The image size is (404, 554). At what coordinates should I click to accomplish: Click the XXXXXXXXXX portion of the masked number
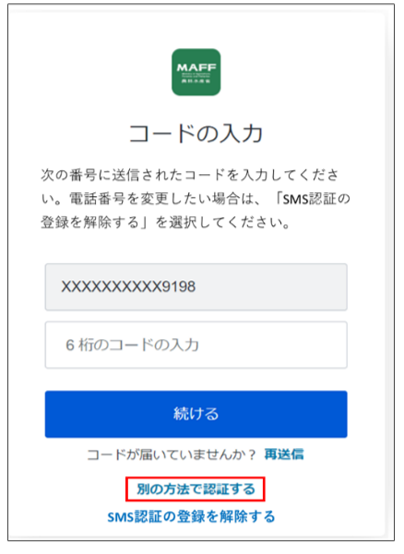coord(111,287)
